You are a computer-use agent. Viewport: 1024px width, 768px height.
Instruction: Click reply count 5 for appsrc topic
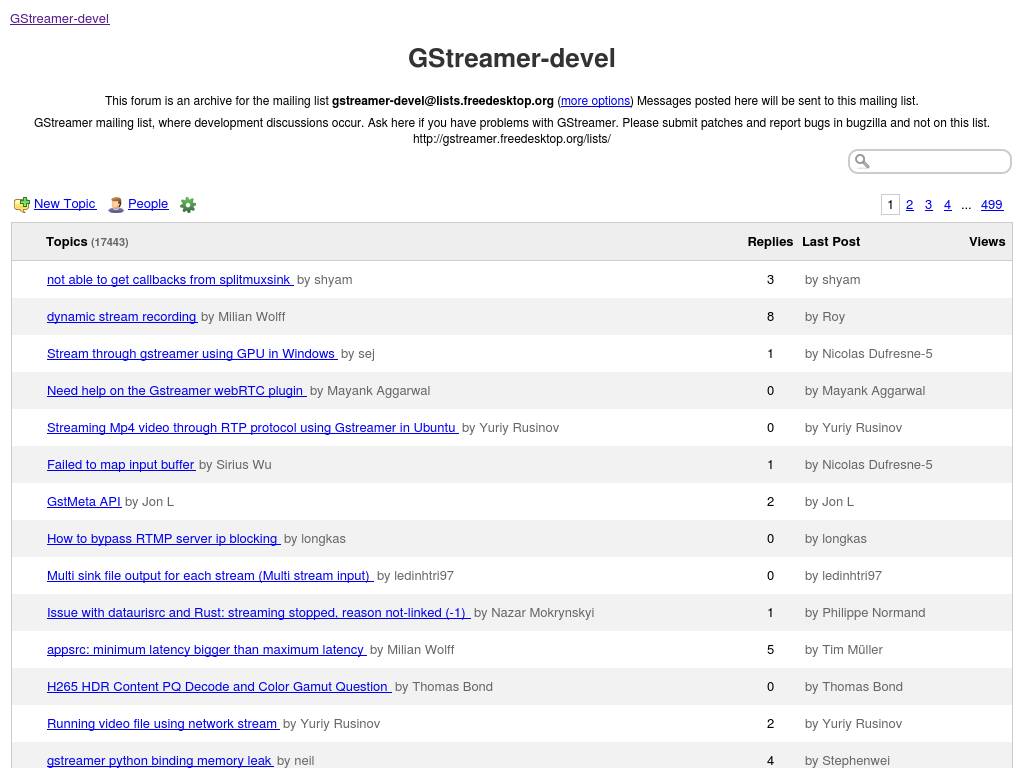coord(770,650)
